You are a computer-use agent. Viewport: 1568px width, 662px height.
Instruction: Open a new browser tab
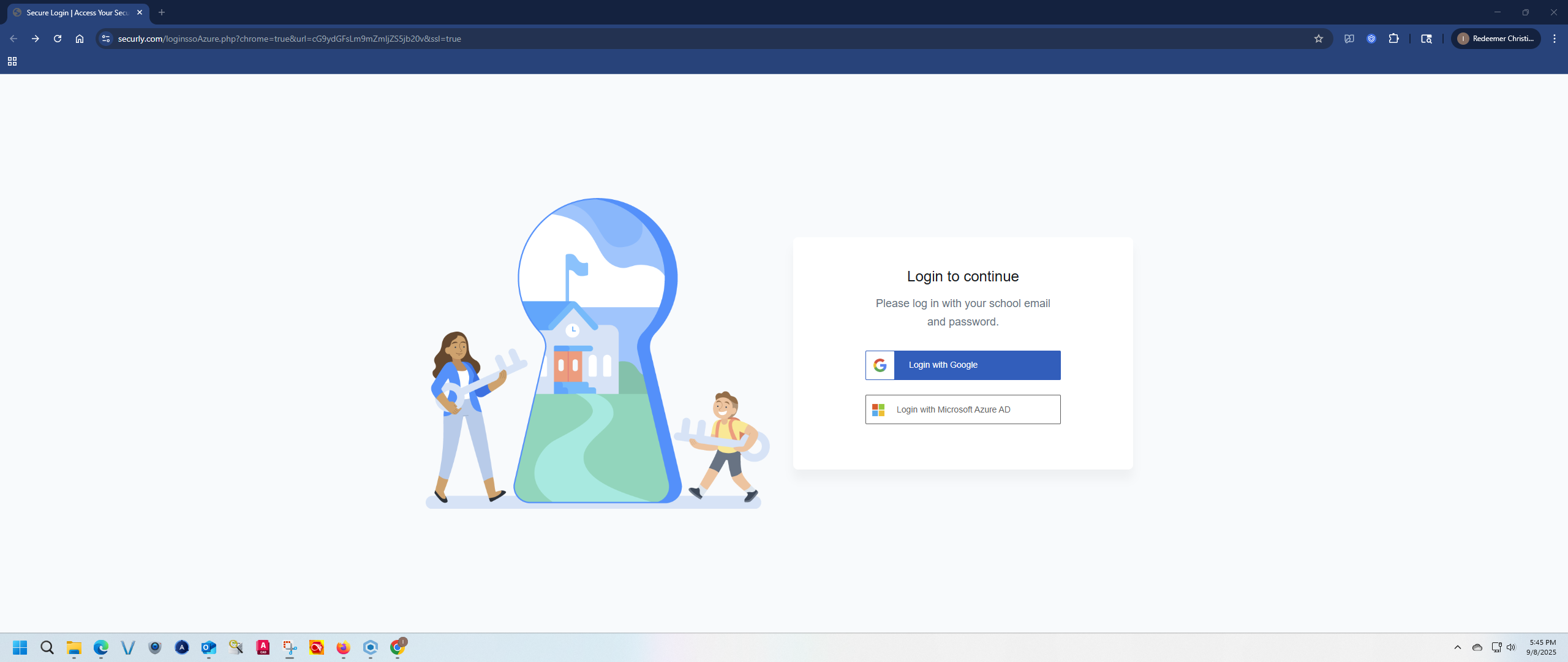pos(162,12)
